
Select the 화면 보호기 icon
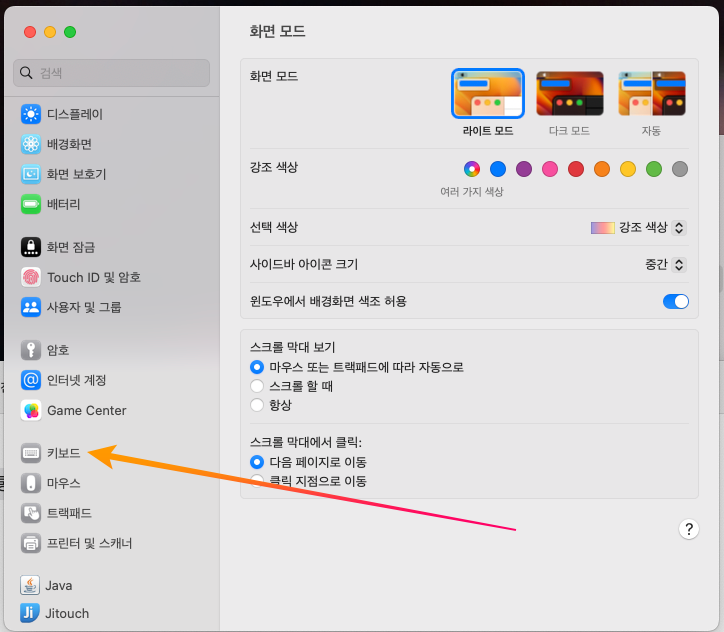coord(31,174)
